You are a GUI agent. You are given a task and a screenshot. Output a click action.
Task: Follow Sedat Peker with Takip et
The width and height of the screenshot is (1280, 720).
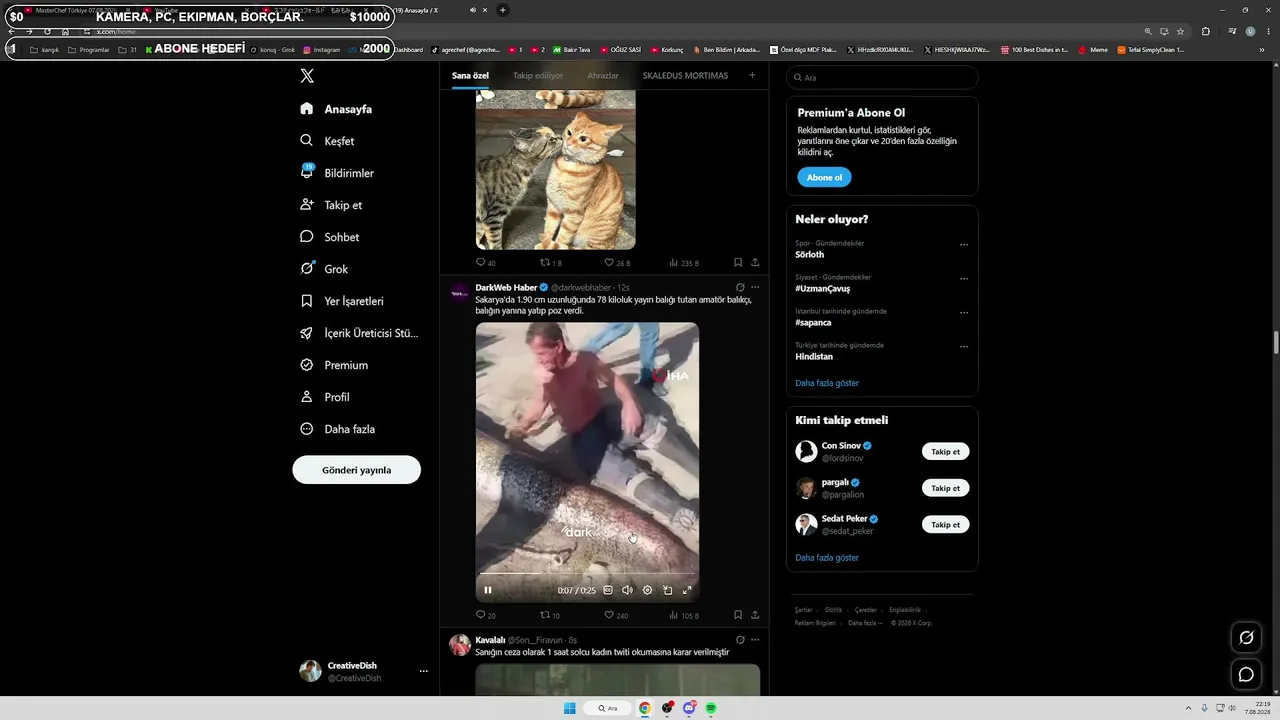[x=945, y=524]
